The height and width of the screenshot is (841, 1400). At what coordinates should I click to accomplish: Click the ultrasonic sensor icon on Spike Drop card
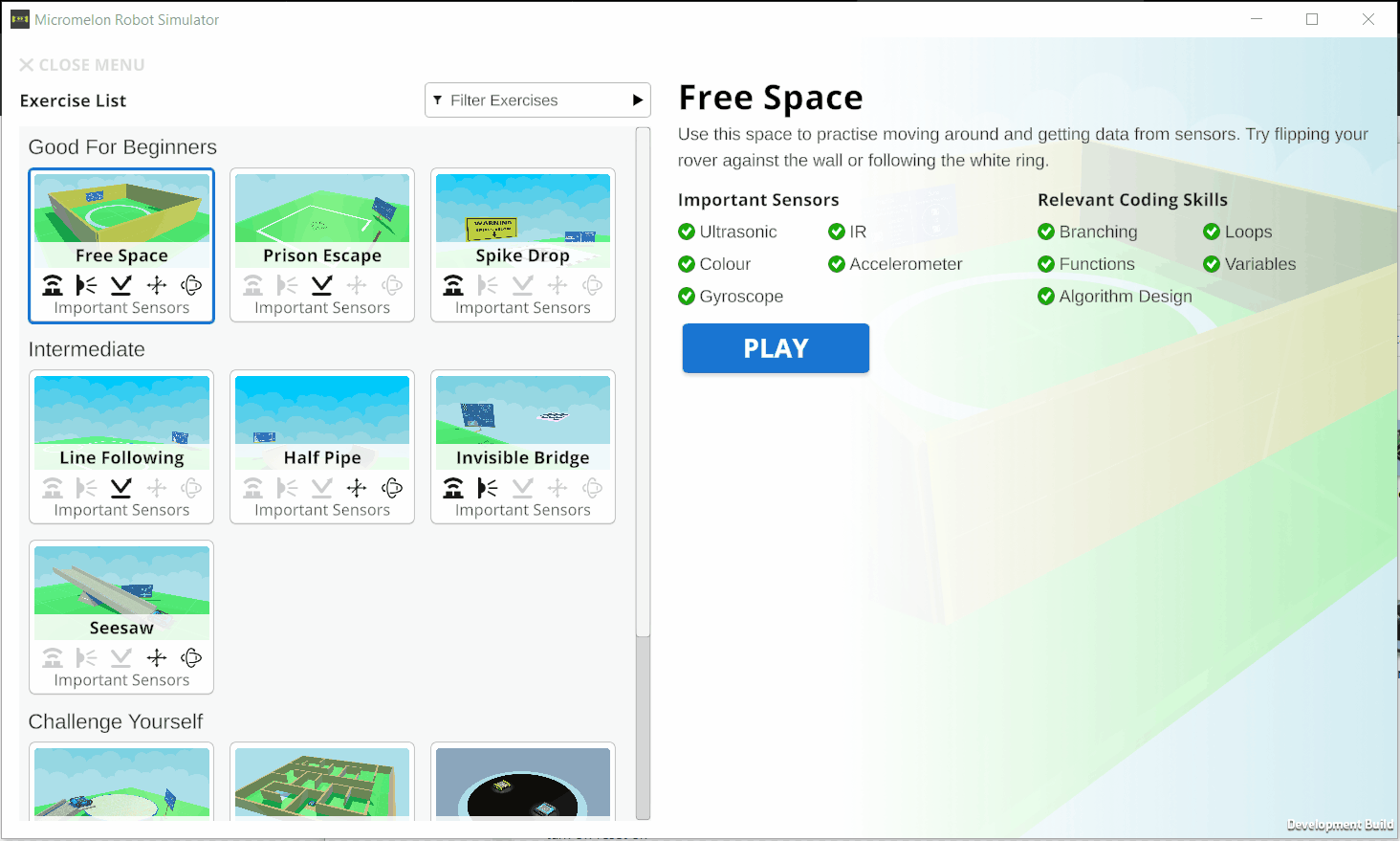[x=453, y=285]
